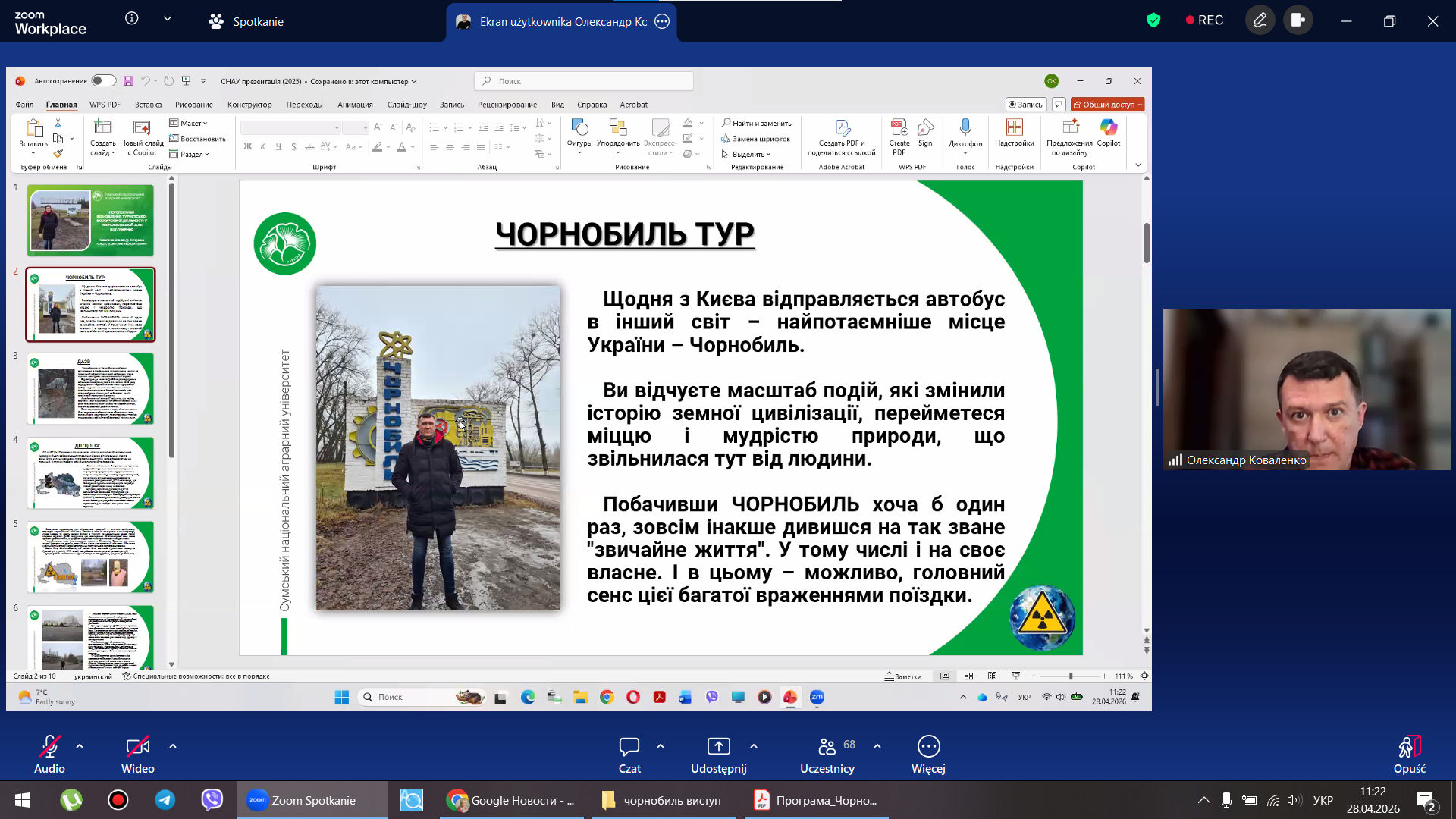Open the Czat panel
This screenshot has width=1456, height=819.
pyautogui.click(x=629, y=748)
